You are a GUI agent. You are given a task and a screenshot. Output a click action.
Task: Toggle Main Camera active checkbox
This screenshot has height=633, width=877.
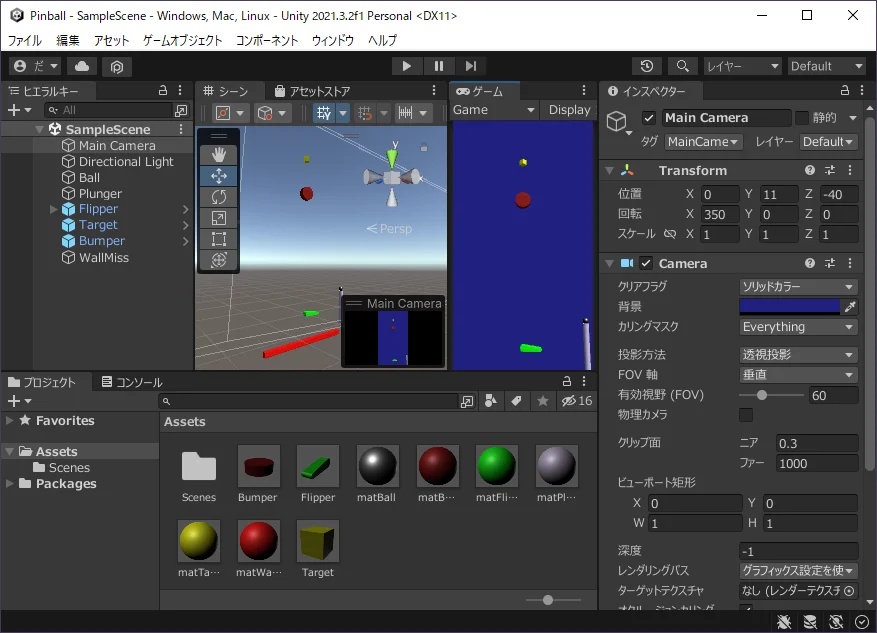click(x=648, y=118)
